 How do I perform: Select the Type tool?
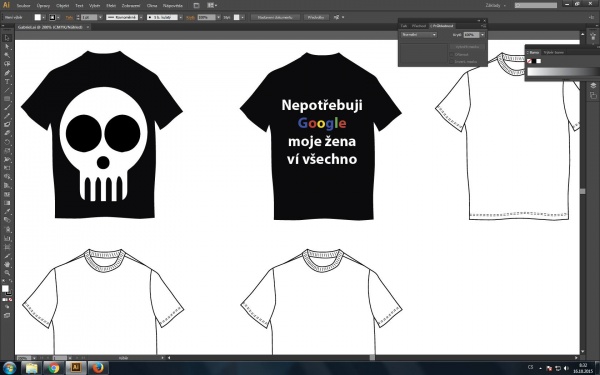tap(7, 82)
